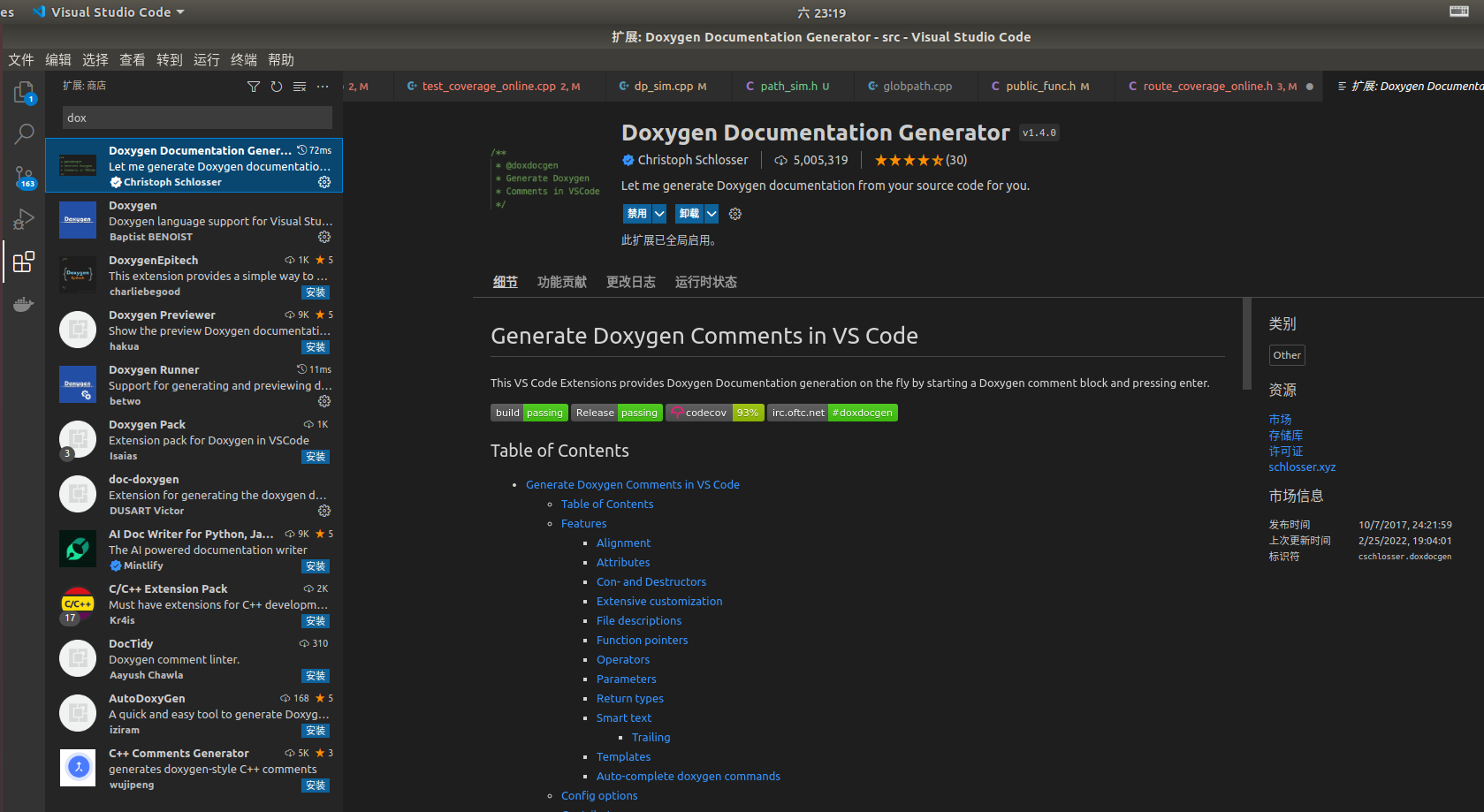Click the 5,005,319 install count

[x=811, y=160]
